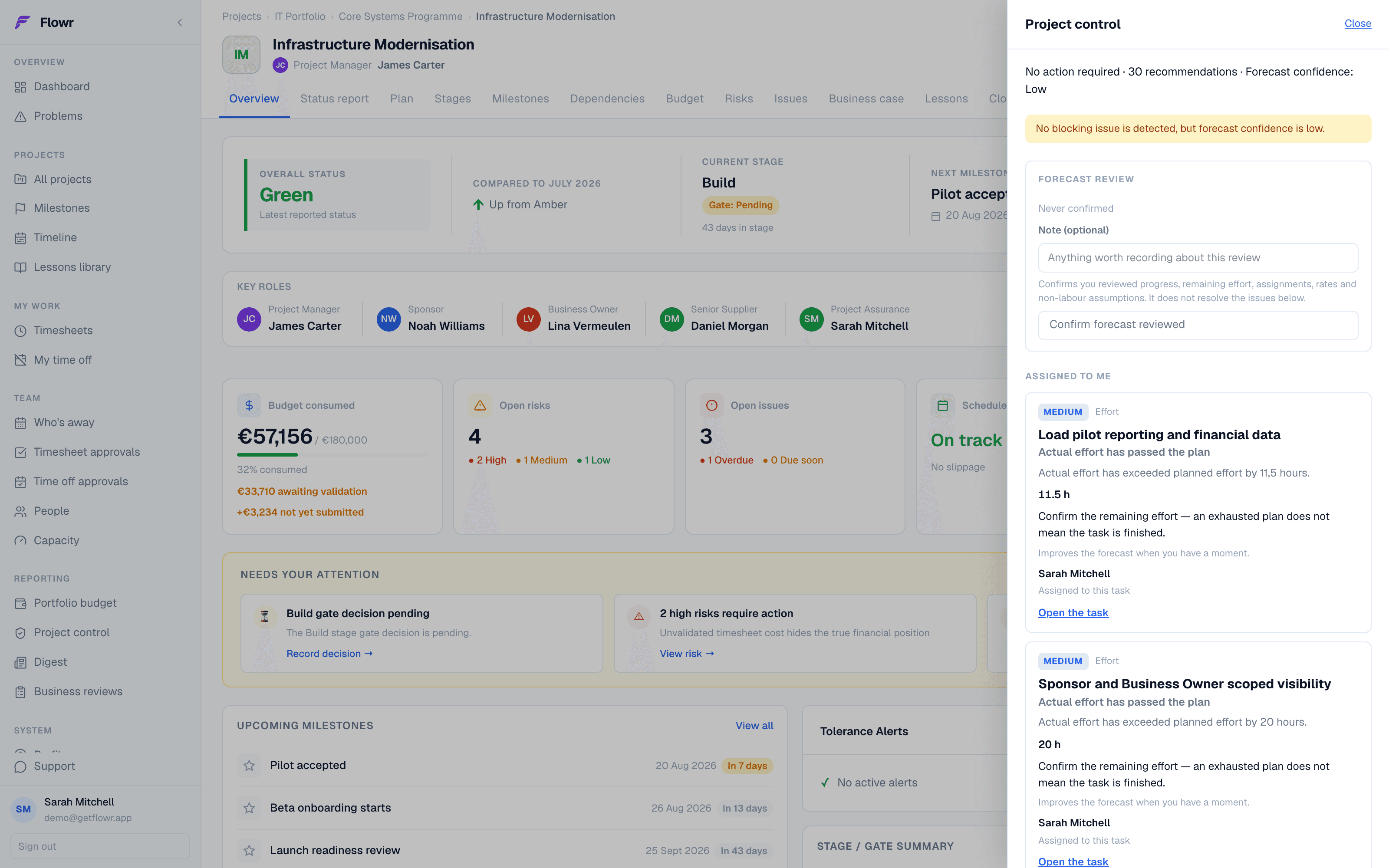Click Record decision link
Image resolution: width=1389 pixels, height=868 pixels.
pos(329,654)
